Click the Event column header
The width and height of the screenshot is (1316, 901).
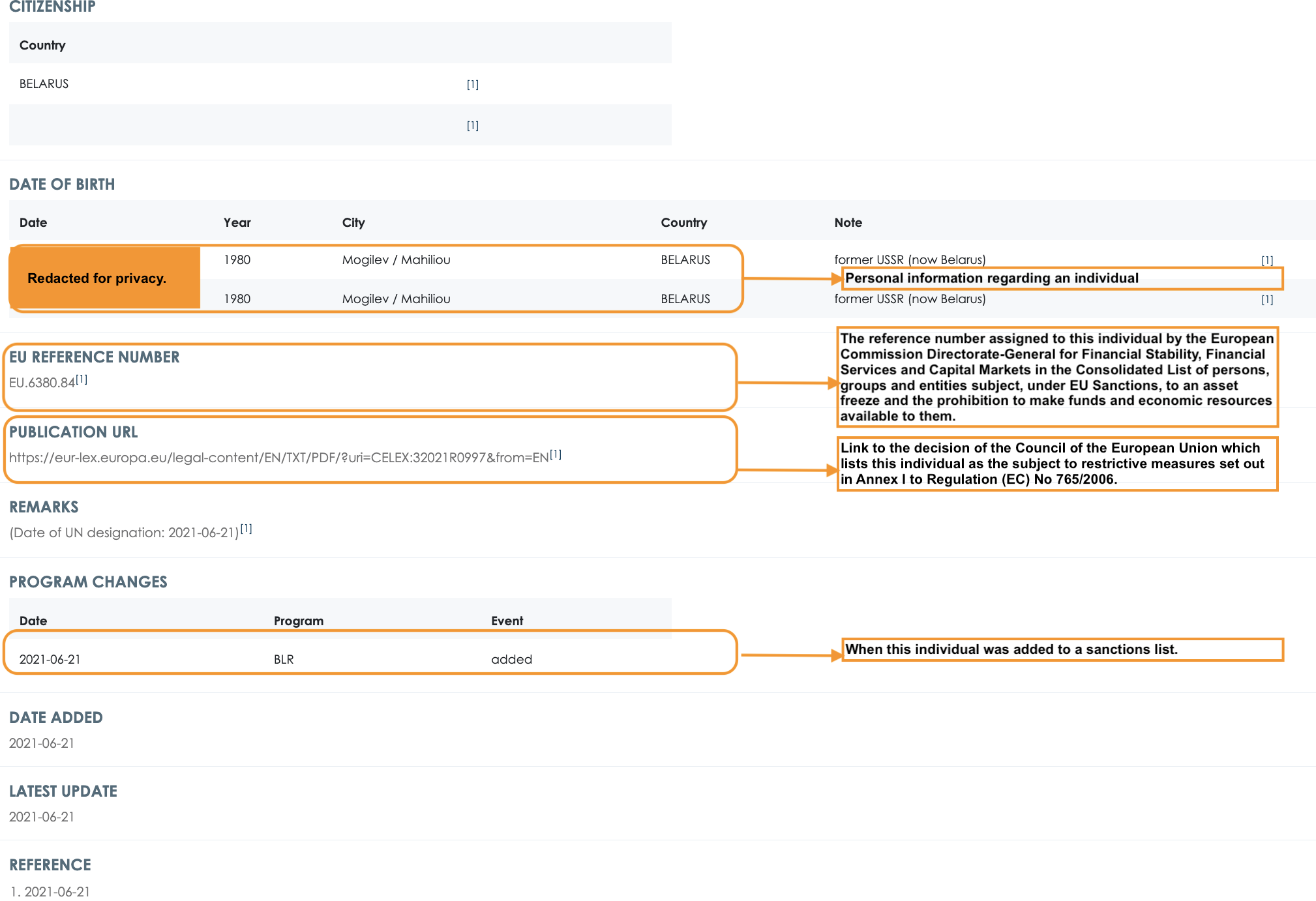507,621
